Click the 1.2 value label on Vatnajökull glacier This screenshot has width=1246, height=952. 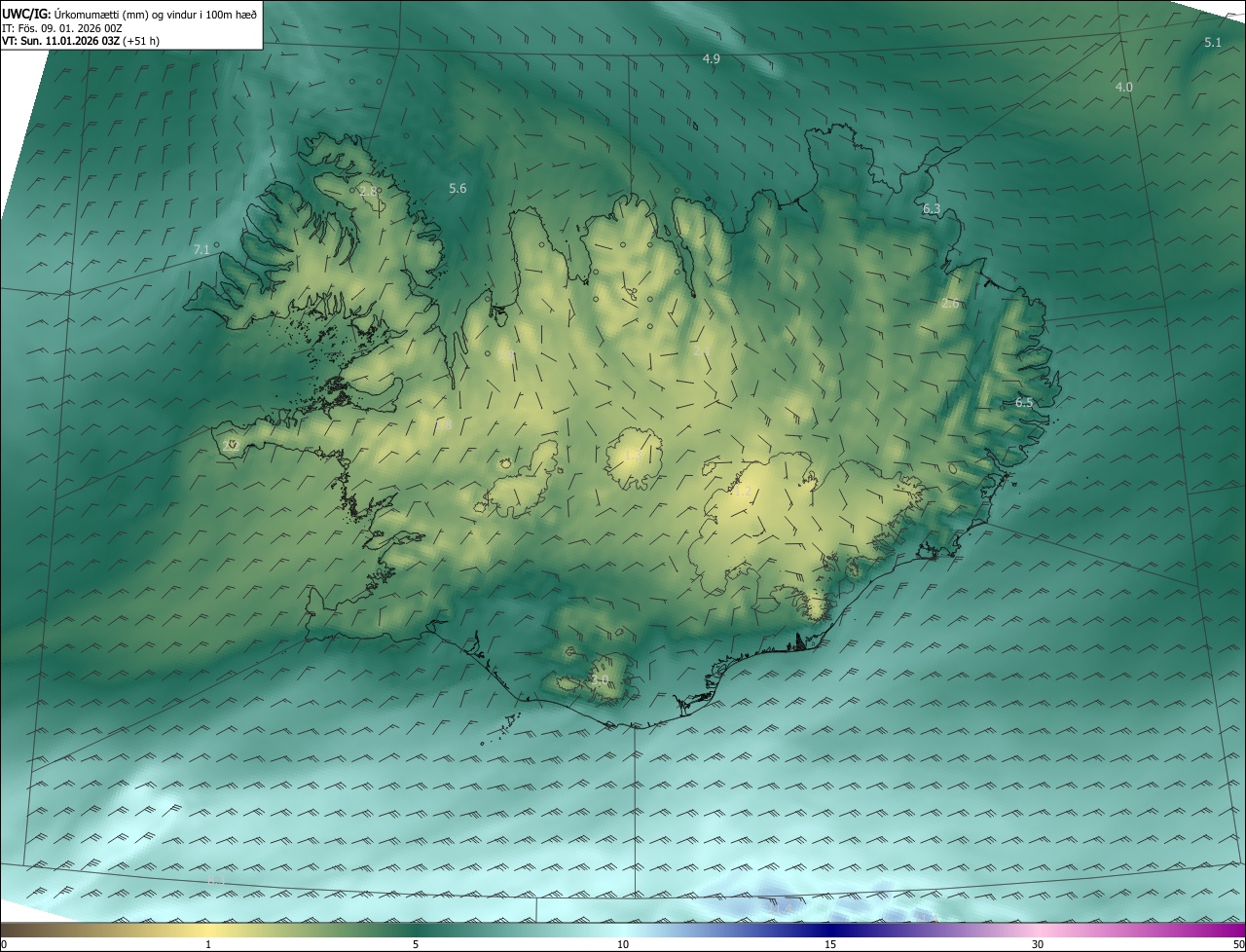(x=742, y=492)
